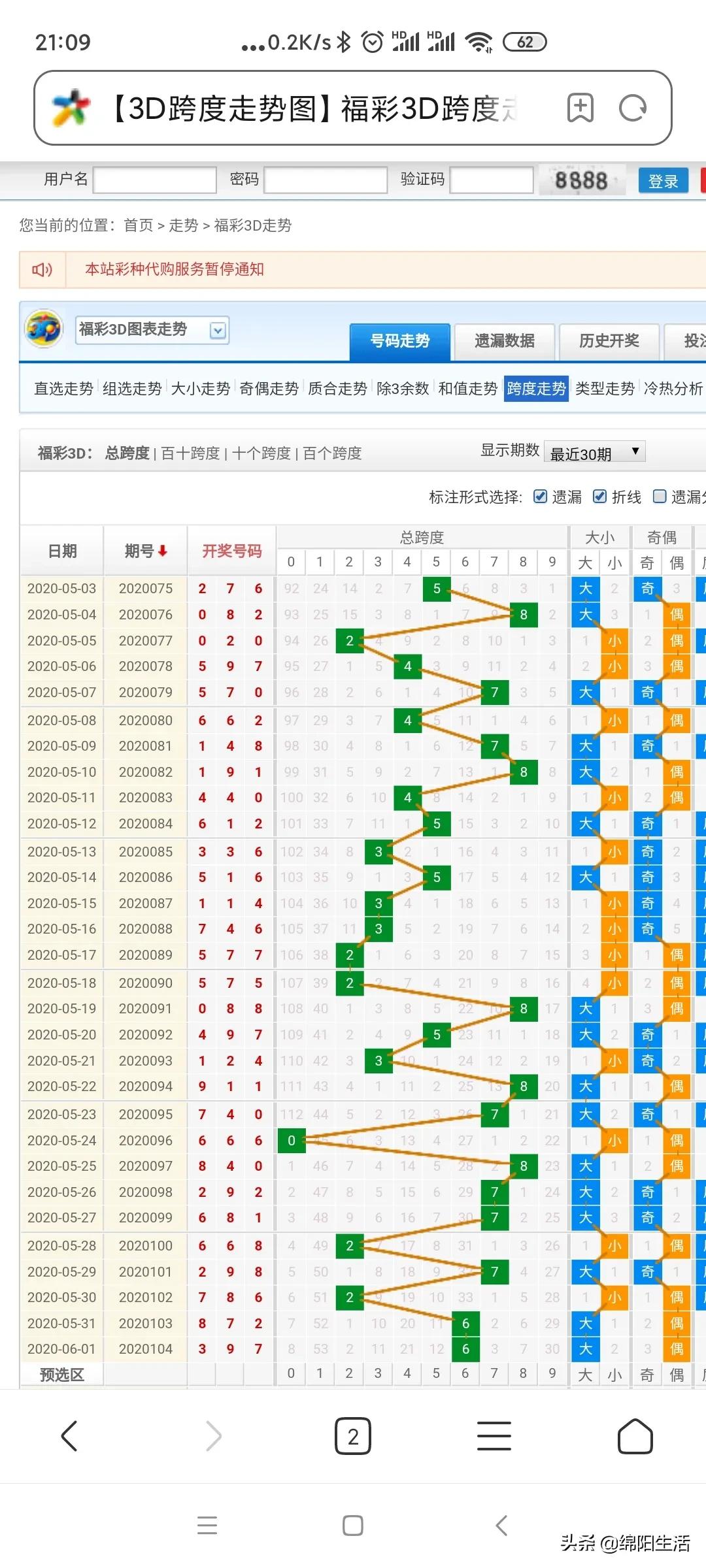Tap the 3D lottery ball logo

(x=44, y=329)
